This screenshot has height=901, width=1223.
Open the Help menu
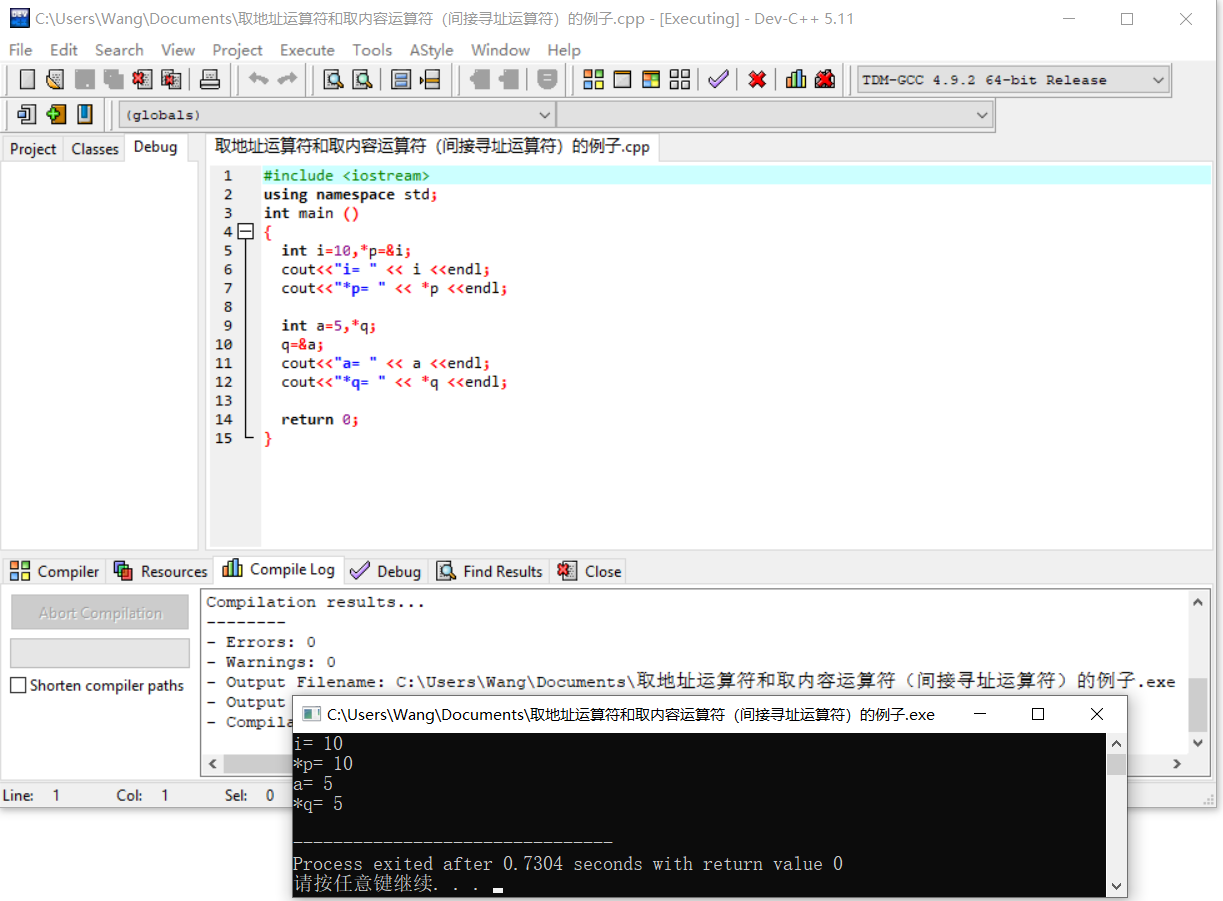tap(564, 50)
